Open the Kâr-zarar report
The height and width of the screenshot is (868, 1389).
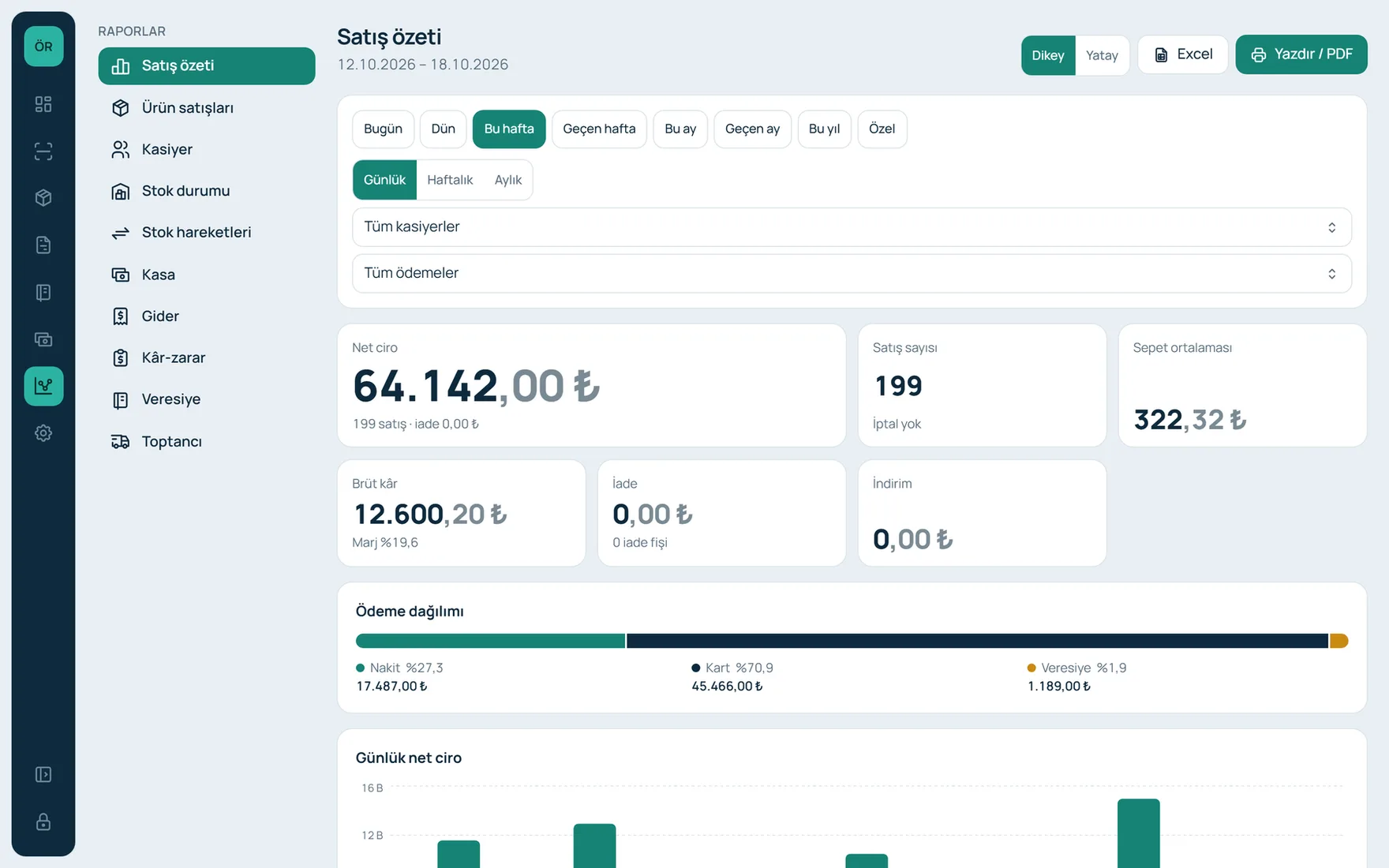pyautogui.click(x=207, y=358)
